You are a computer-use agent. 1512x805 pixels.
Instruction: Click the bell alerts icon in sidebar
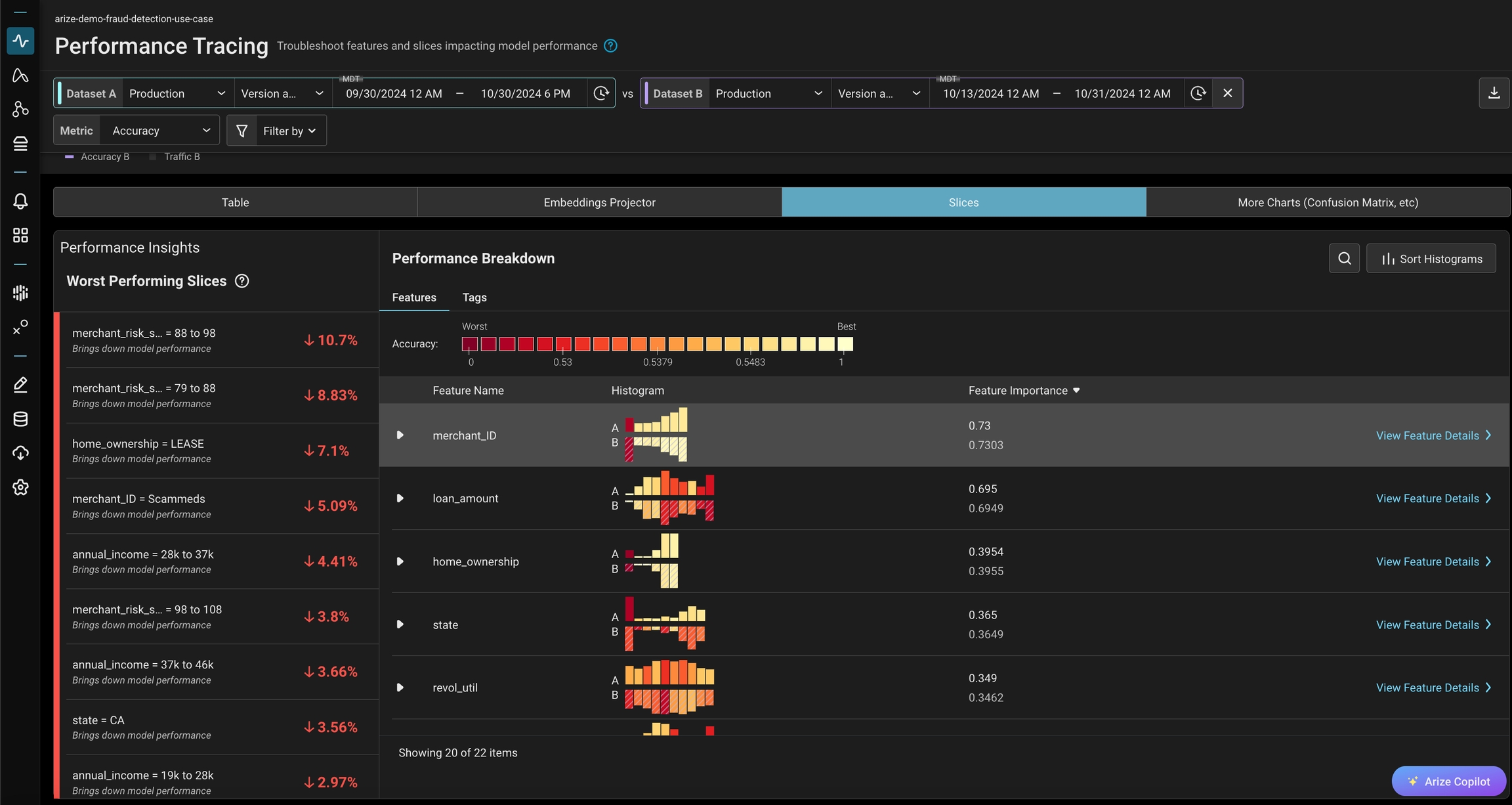pos(20,202)
